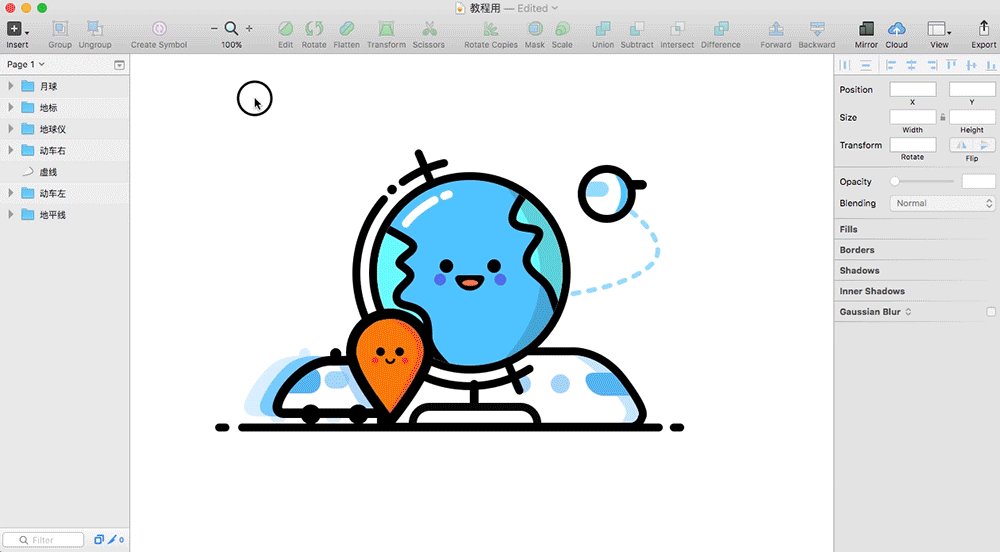
Task: Click the Export toolbar icon
Action: point(983,29)
